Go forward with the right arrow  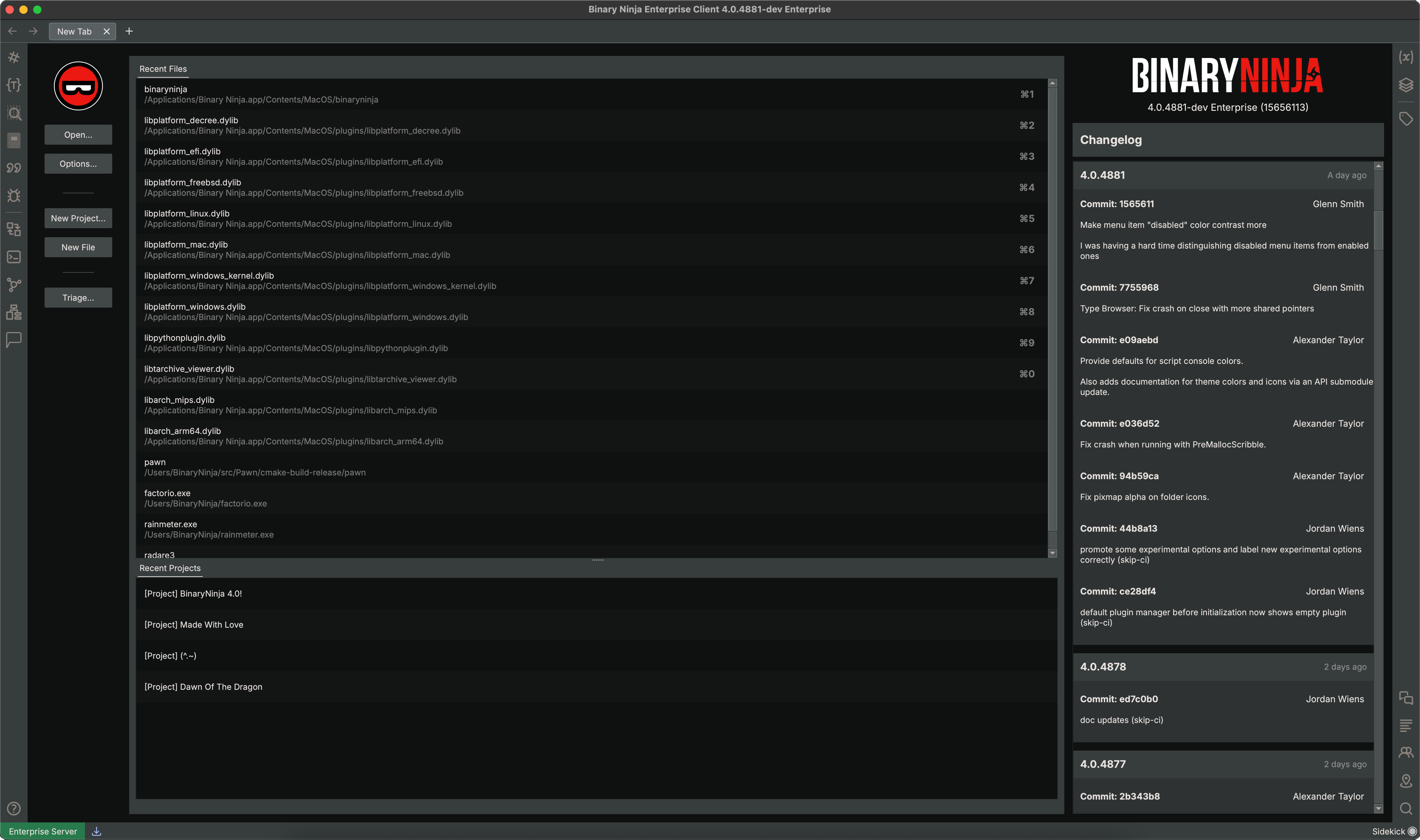(x=33, y=31)
